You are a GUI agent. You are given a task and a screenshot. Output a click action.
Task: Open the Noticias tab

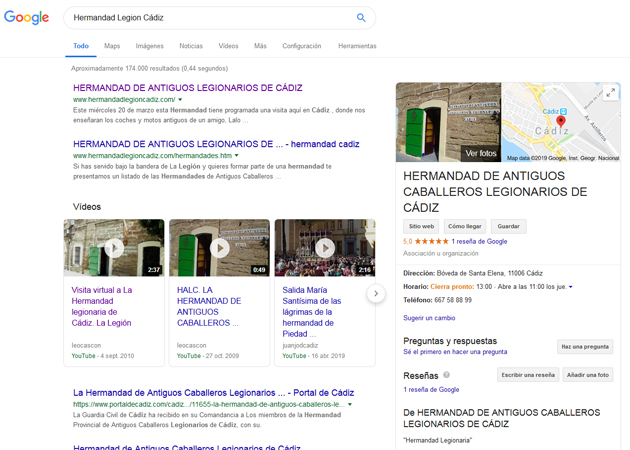point(191,46)
